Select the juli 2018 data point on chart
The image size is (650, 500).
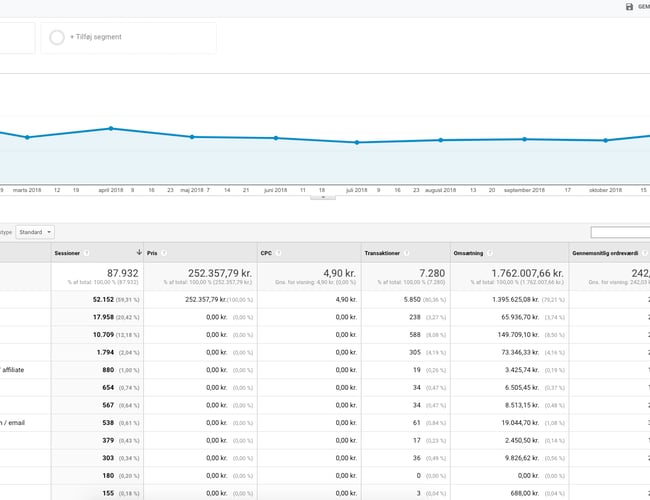click(356, 142)
